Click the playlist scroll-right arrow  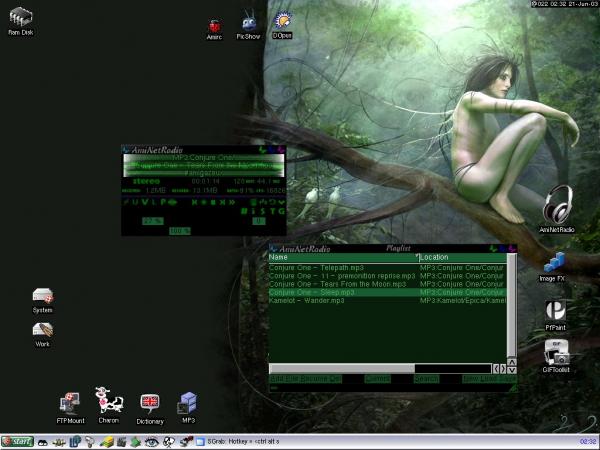pyautogui.click(x=503, y=369)
